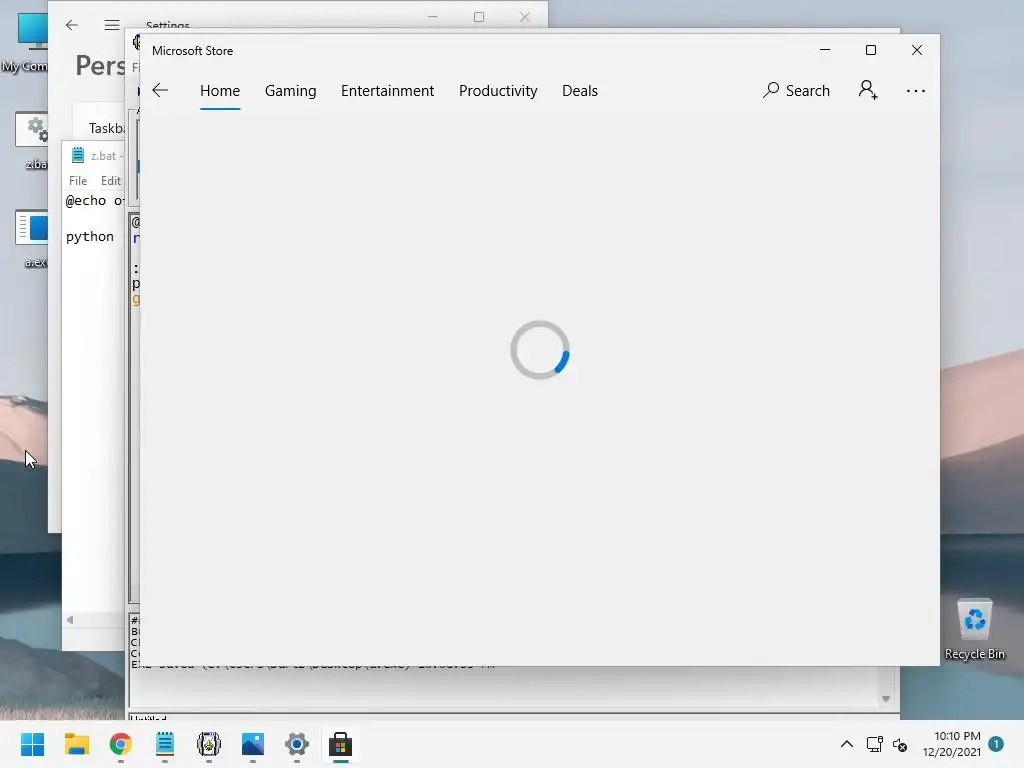Open the Windows Start menu
This screenshot has width=1024, height=768.
(33, 744)
